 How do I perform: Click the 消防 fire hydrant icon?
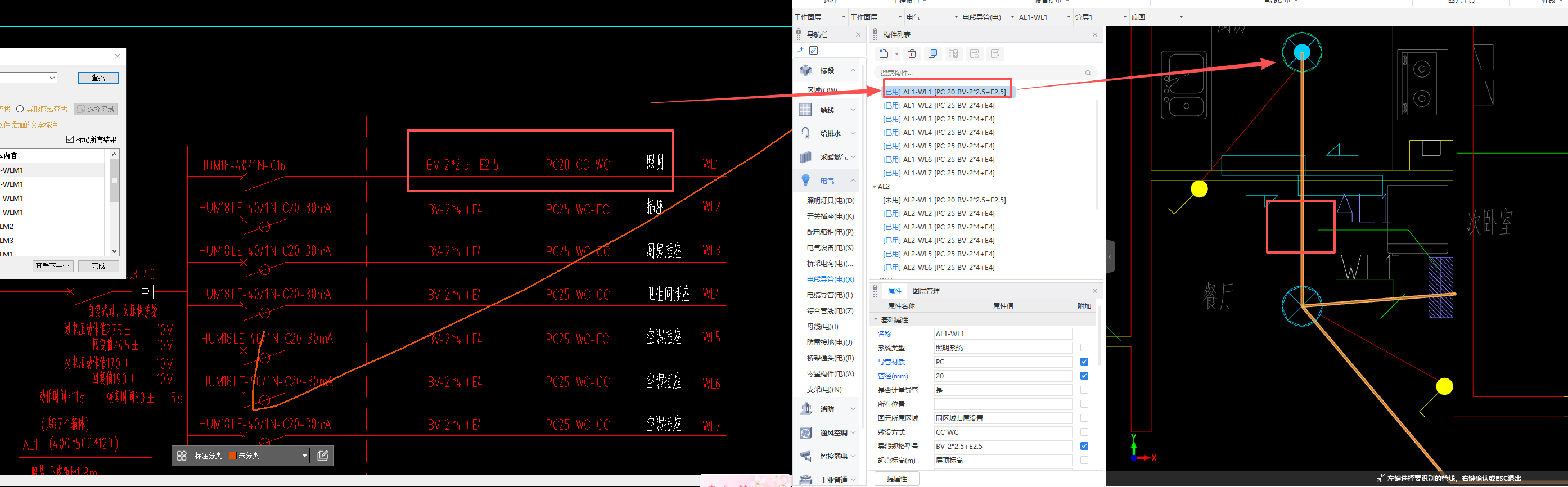pyautogui.click(x=806, y=409)
